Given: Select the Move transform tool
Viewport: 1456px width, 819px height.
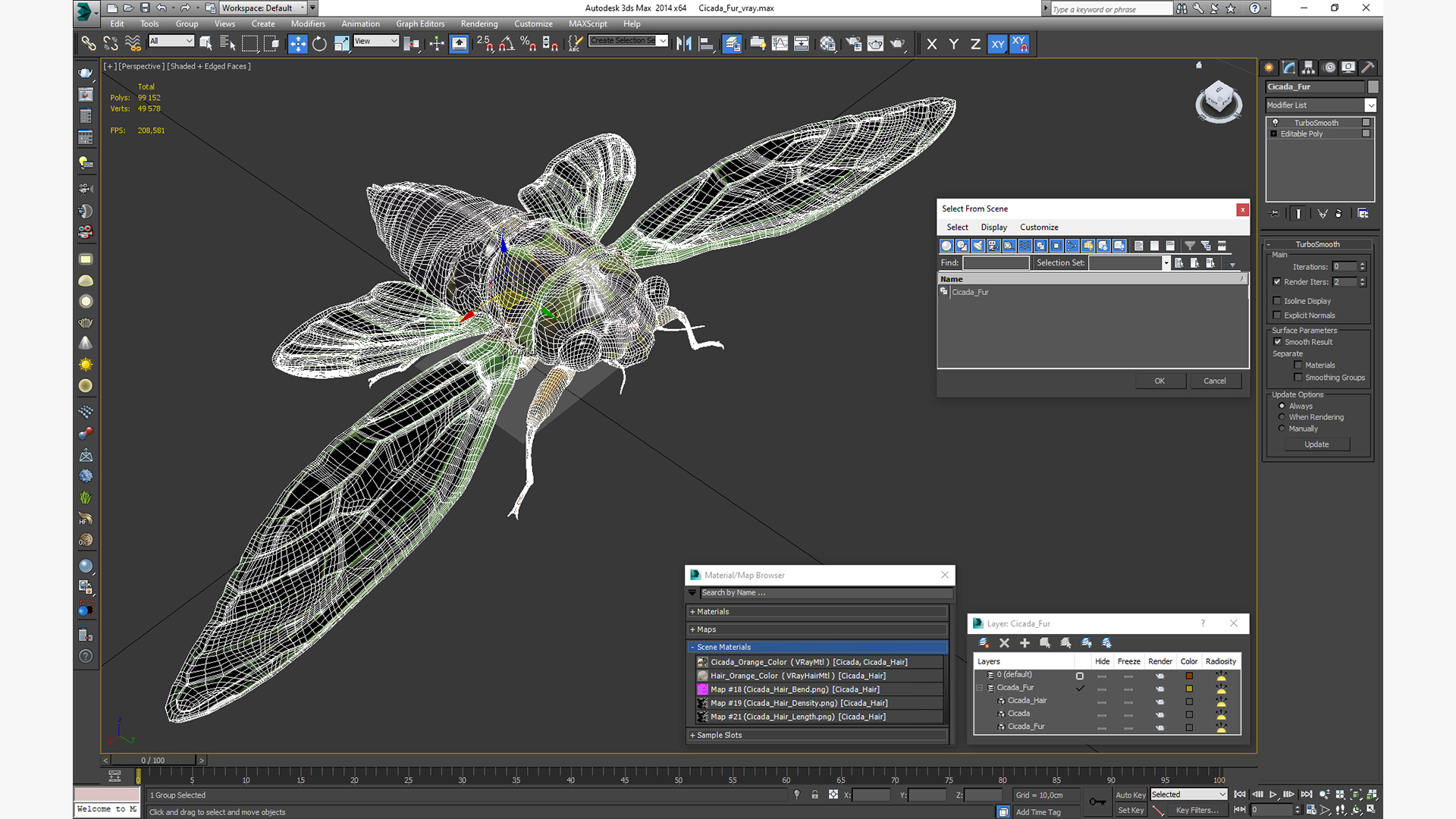Looking at the screenshot, I should pyautogui.click(x=297, y=44).
